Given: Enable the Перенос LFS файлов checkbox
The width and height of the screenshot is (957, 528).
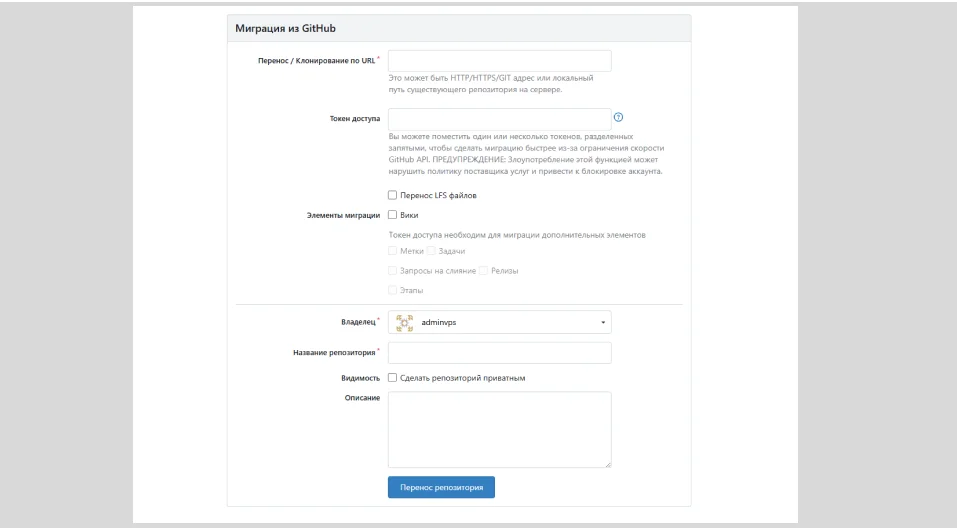Looking at the screenshot, I should click(x=392, y=195).
